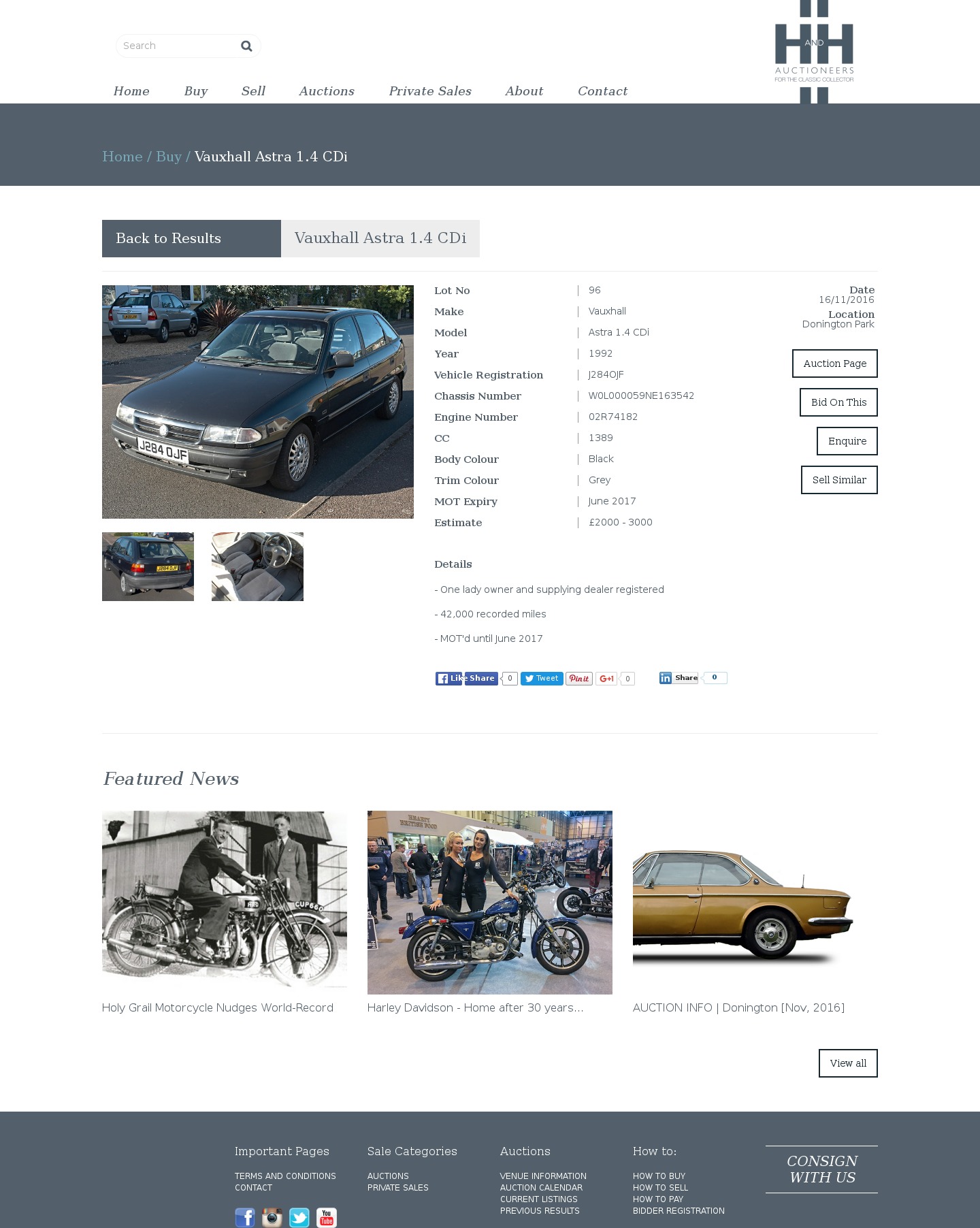Open How to Pay footer link
Screen dimensions: 980x1228
point(658,1199)
